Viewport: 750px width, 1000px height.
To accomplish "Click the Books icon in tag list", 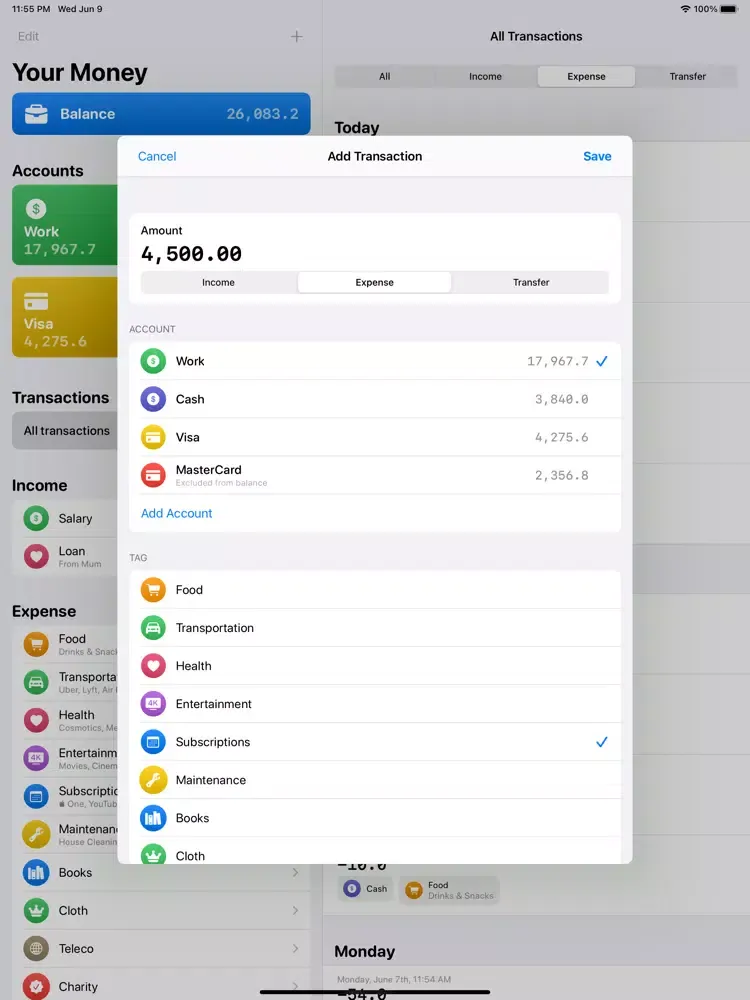I will click(153, 818).
